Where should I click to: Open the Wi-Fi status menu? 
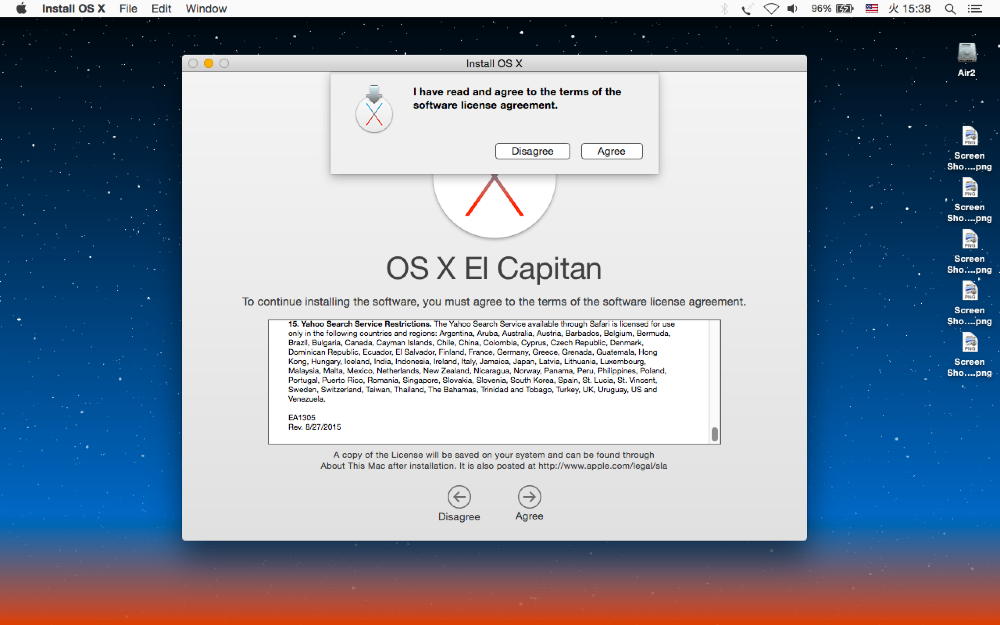771,8
